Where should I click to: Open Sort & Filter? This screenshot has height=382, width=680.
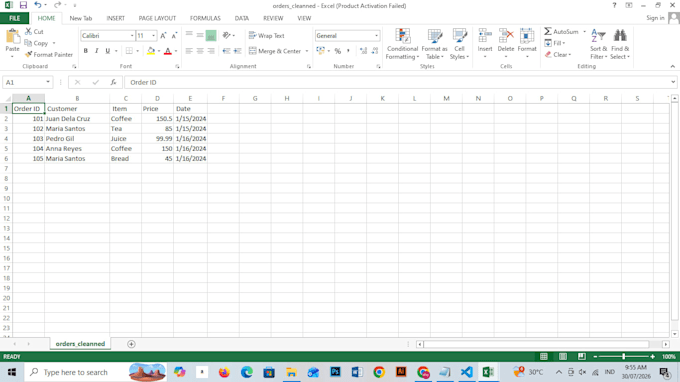(x=598, y=44)
